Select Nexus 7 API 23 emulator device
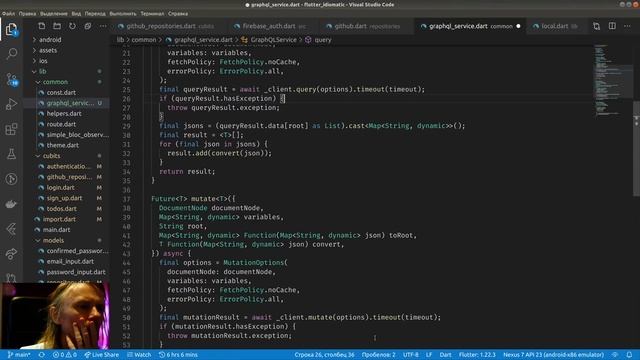The height and width of the screenshot is (360, 640). [553, 355]
